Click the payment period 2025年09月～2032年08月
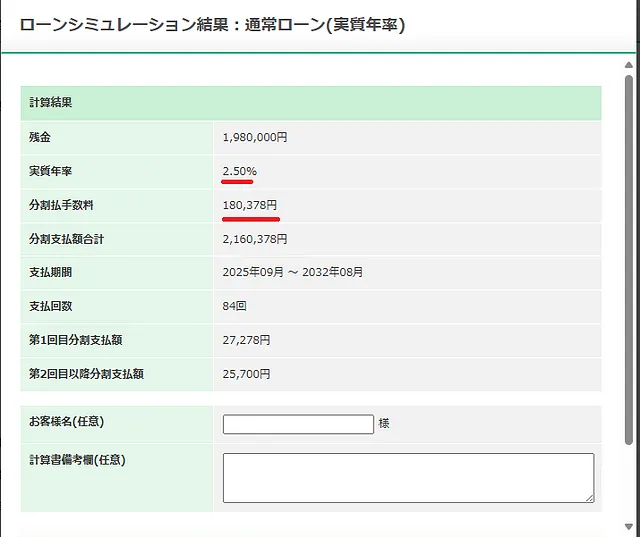Image resolution: width=640 pixels, height=537 pixels. tap(292, 272)
